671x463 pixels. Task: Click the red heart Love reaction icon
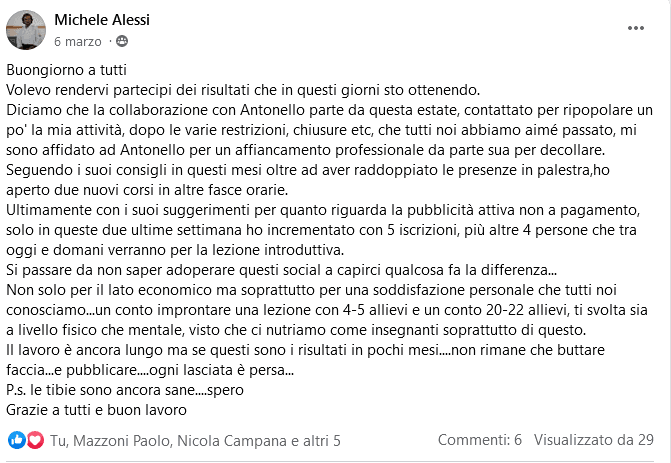click(34, 440)
